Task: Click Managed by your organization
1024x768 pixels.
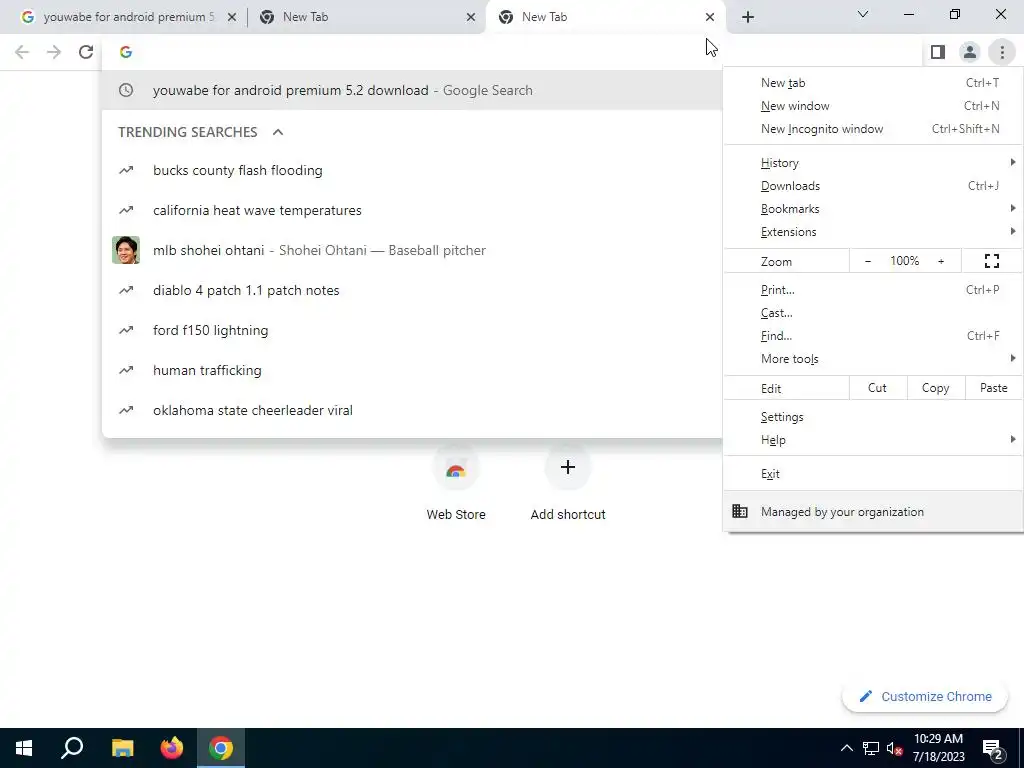Action: click(x=873, y=512)
